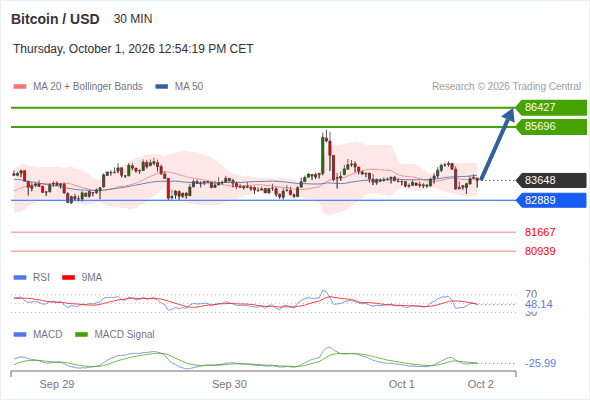Click the 'Oct 2' time axis label
The height and width of the screenshot is (400, 590).
[481, 384]
